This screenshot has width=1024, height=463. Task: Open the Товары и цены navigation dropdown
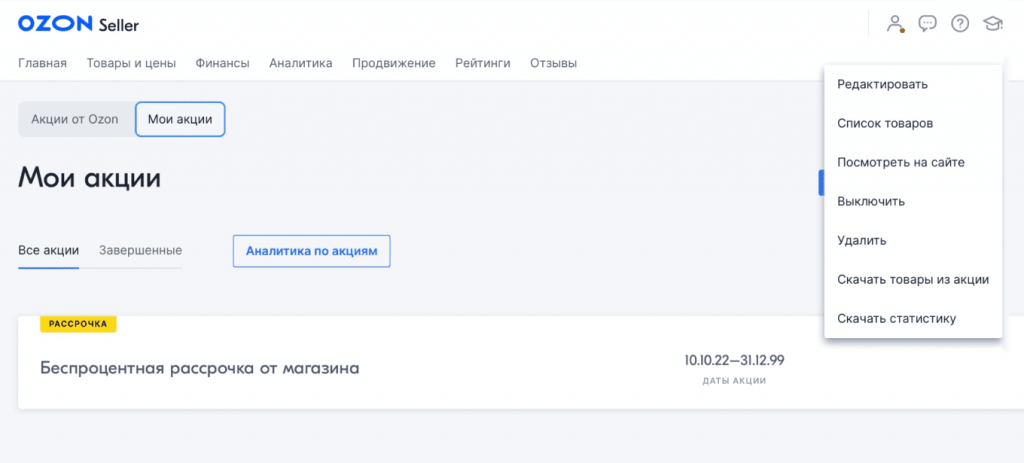(x=131, y=63)
